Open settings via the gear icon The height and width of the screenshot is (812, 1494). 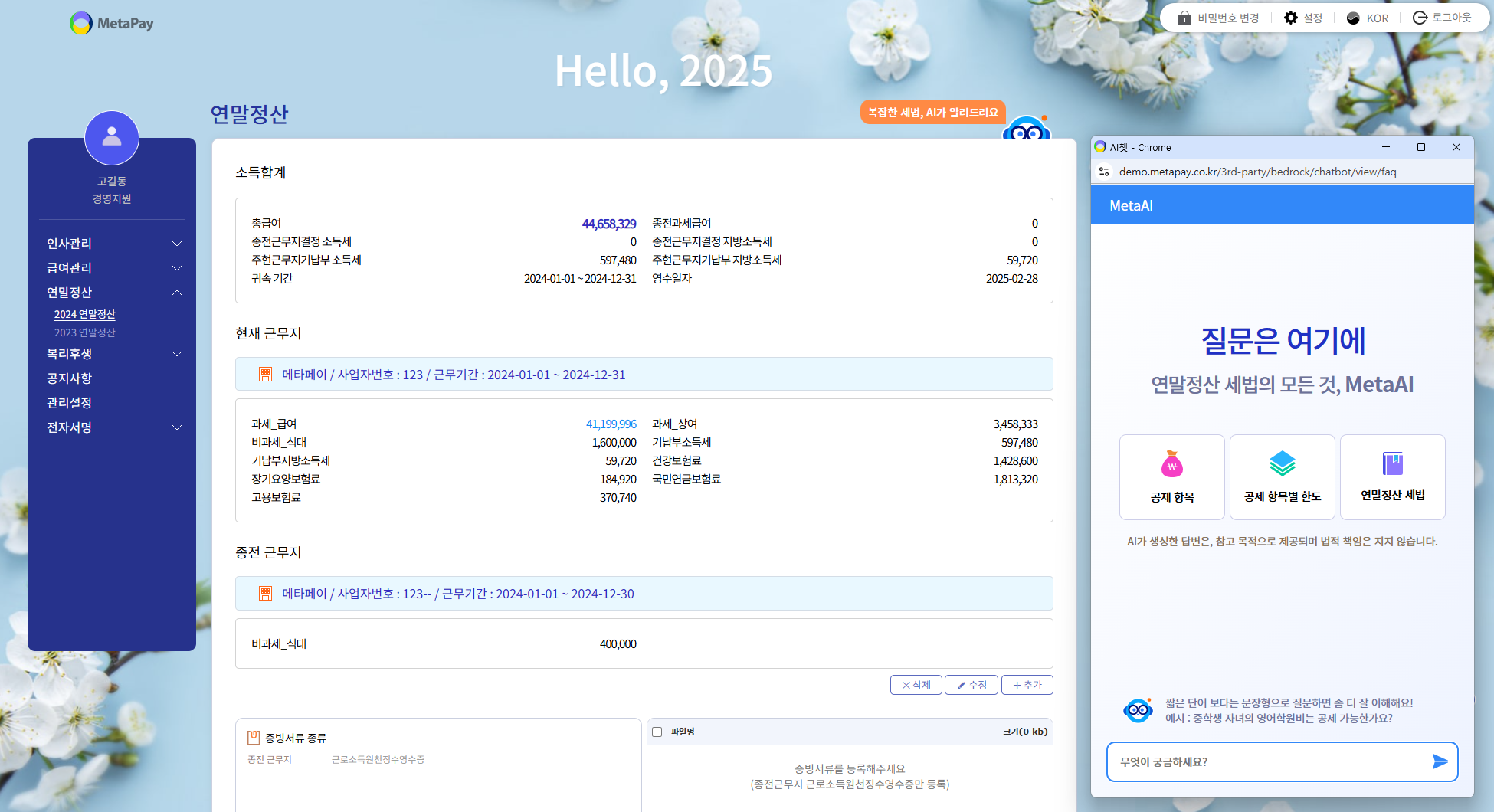click(1291, 18)
